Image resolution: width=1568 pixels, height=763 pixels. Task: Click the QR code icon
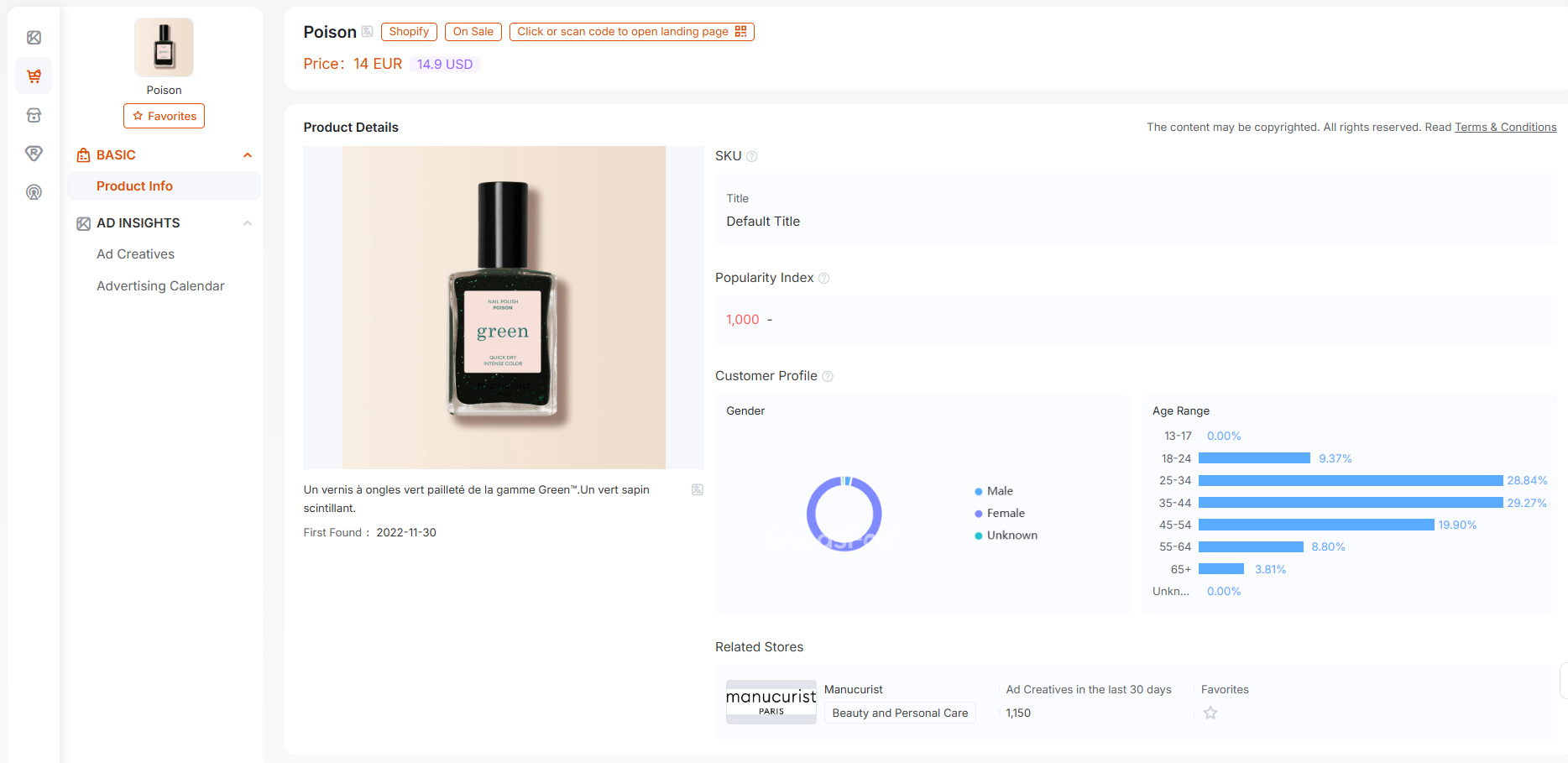[x=740, y=31]
